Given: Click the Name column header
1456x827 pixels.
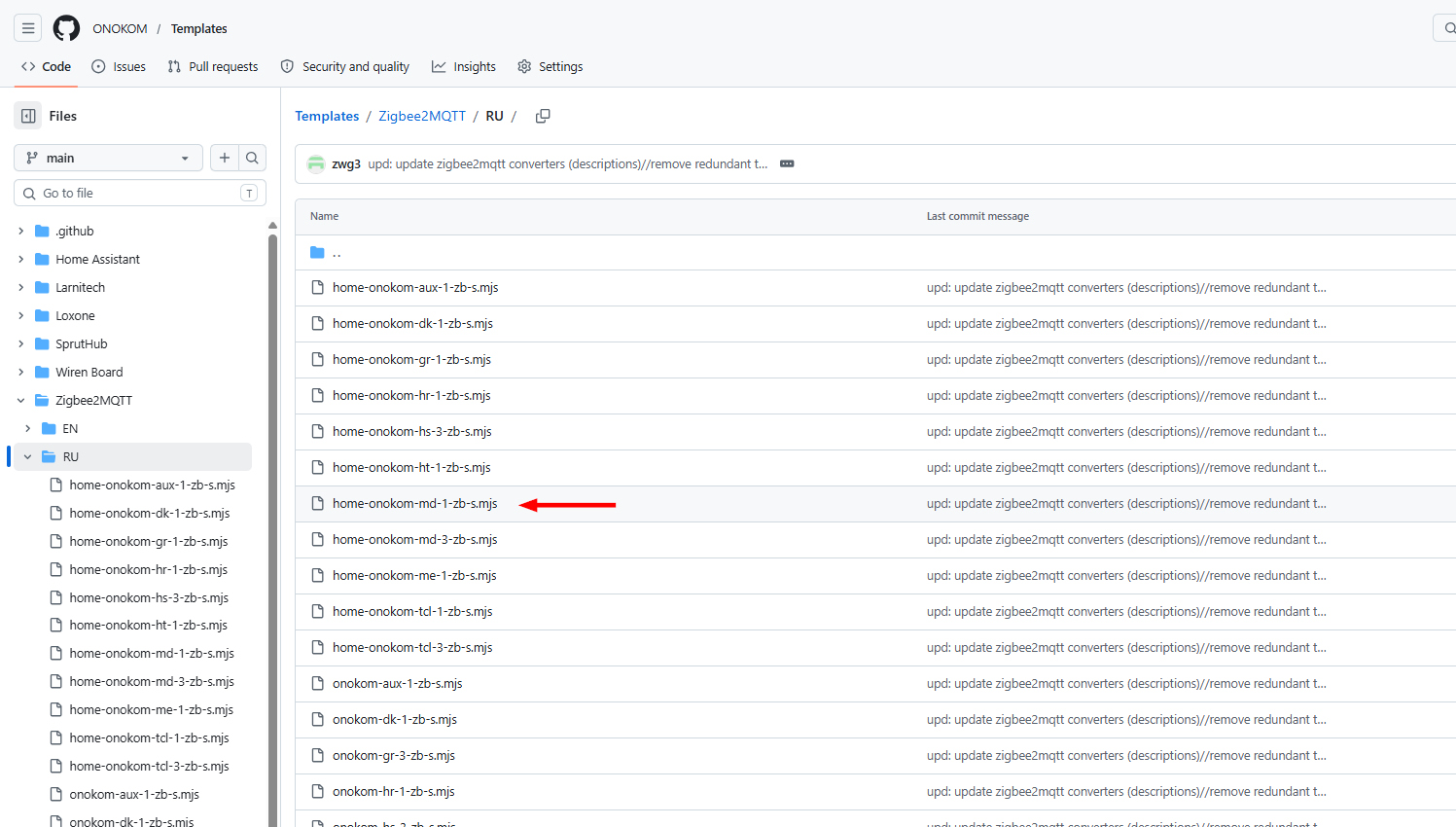Looking at the screenshot, I should click(325, 217).
